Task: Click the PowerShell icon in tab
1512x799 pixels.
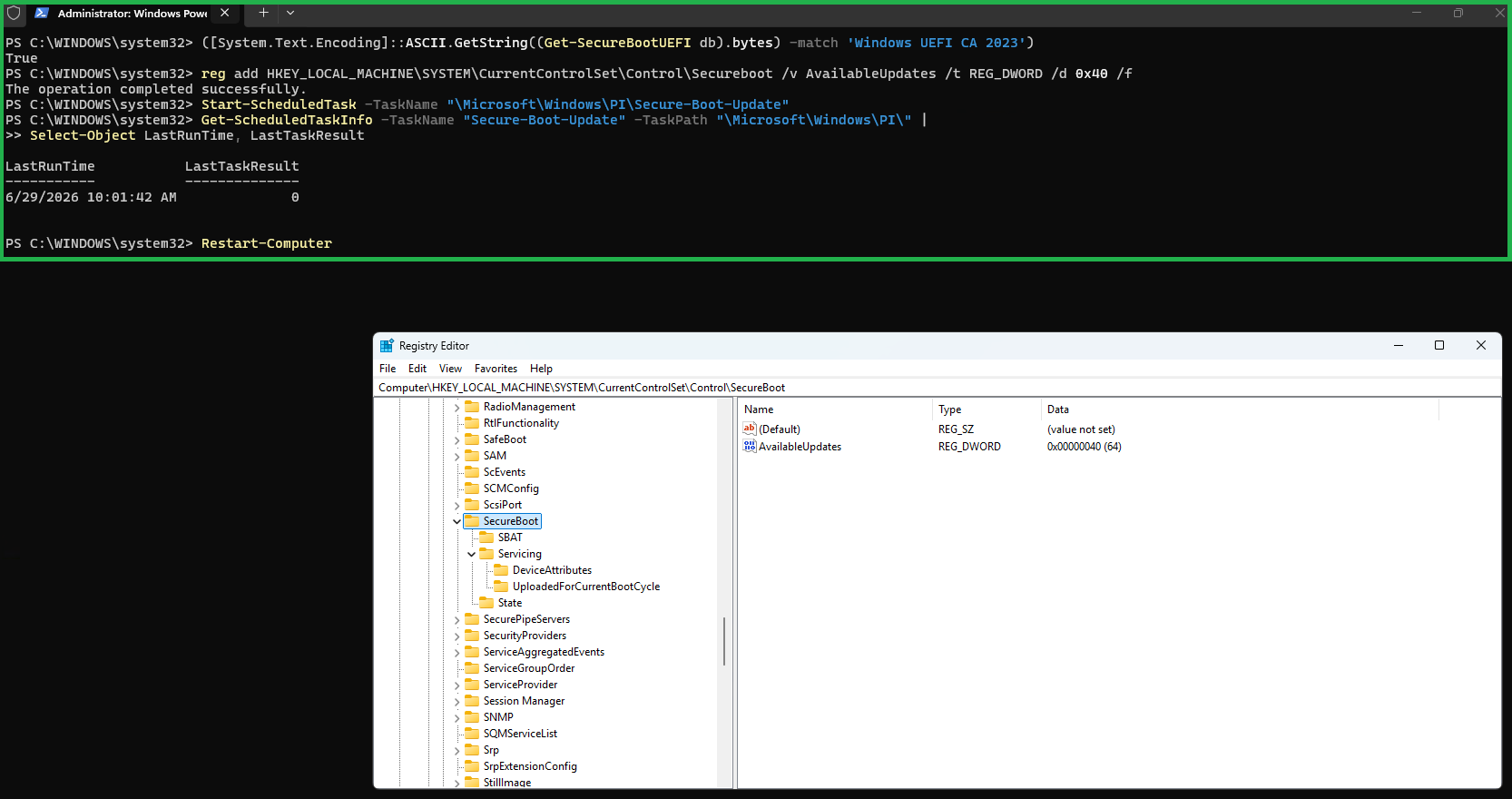Action: click(42, 13)
